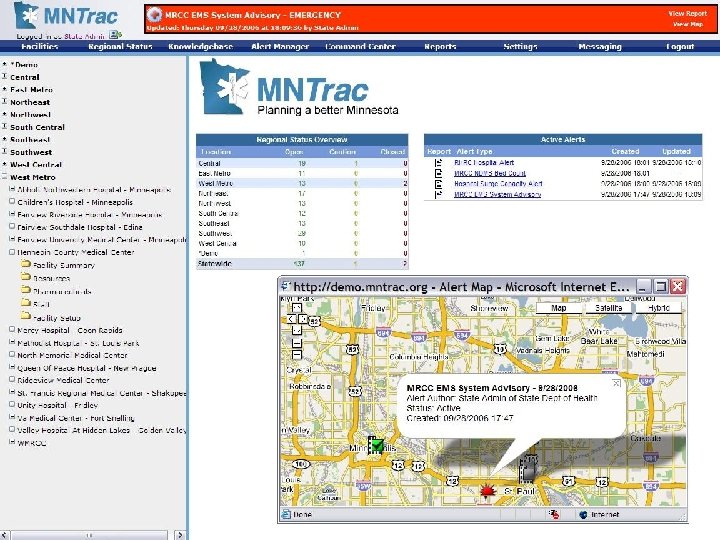The height and width of the screenshot is (540, 720).
Task: Click Central row in Regional Status Overview
Action: (x=302, y=163)
